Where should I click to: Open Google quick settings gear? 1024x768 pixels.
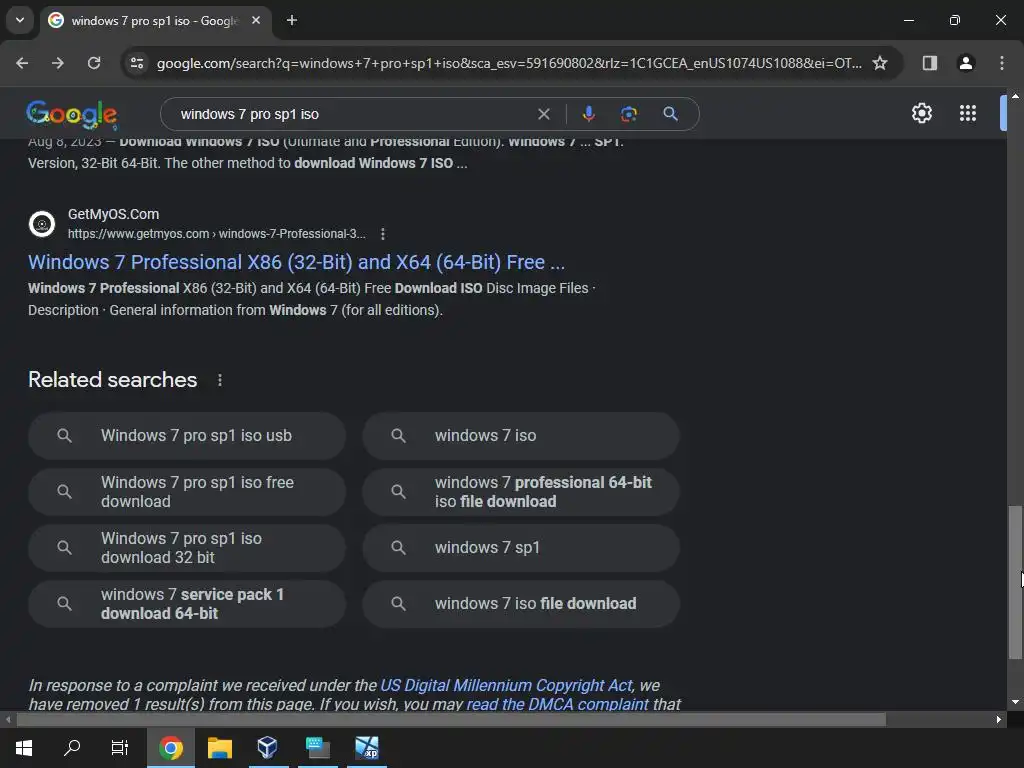click(x=921, y=113)
